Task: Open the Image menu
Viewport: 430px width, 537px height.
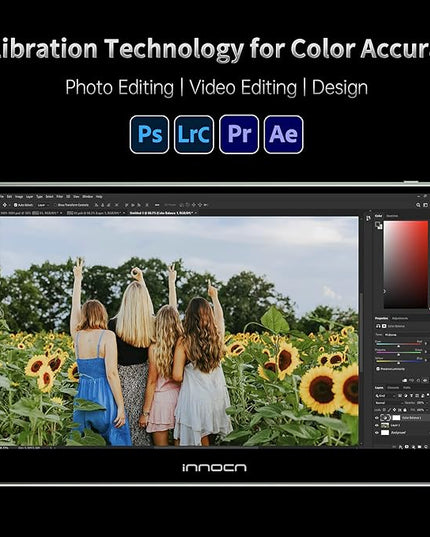Action: point(19,197)
